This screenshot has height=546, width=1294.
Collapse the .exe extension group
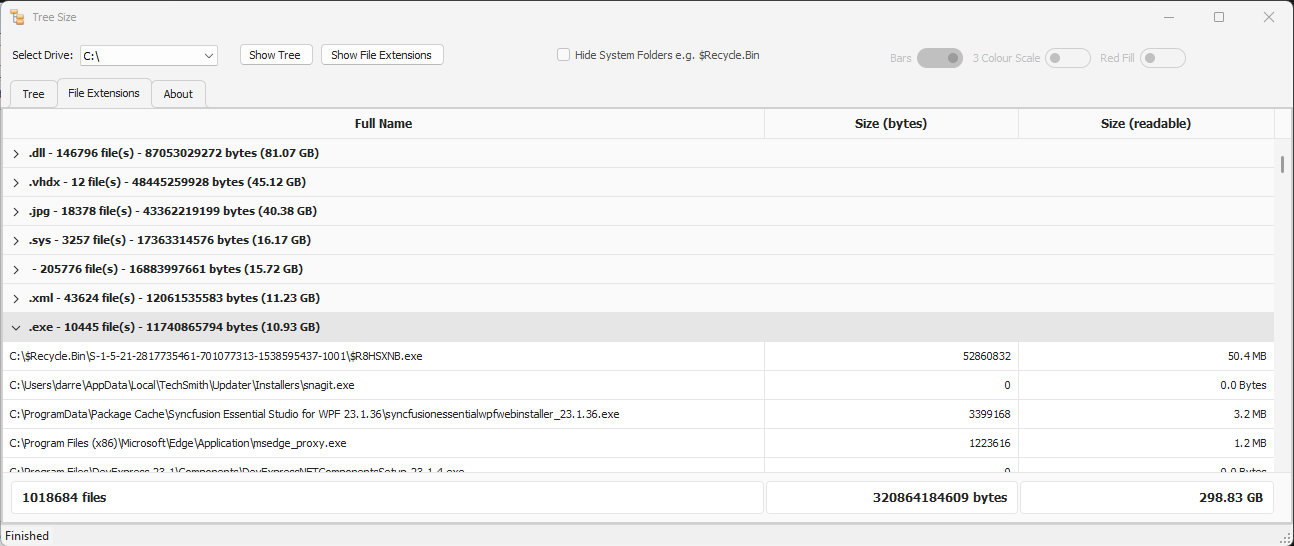click(x=16, y=328)
